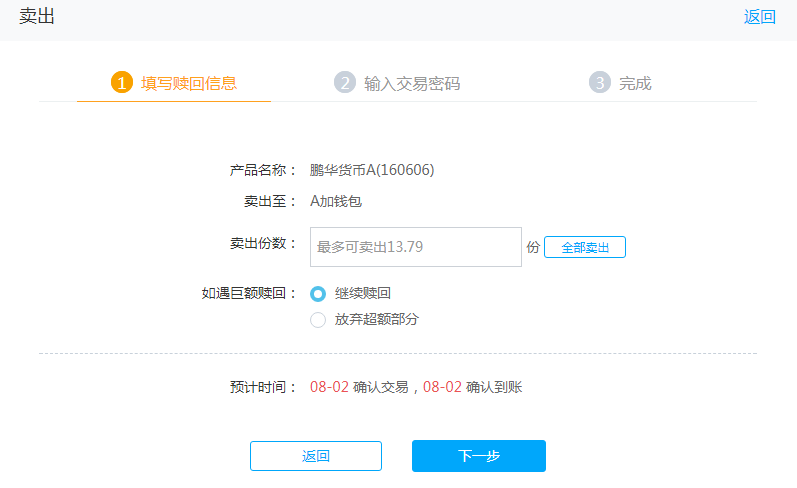Focus the 卖出份数 input field
The height and width of the screenshot is (488, 797).
coord(416,247)
